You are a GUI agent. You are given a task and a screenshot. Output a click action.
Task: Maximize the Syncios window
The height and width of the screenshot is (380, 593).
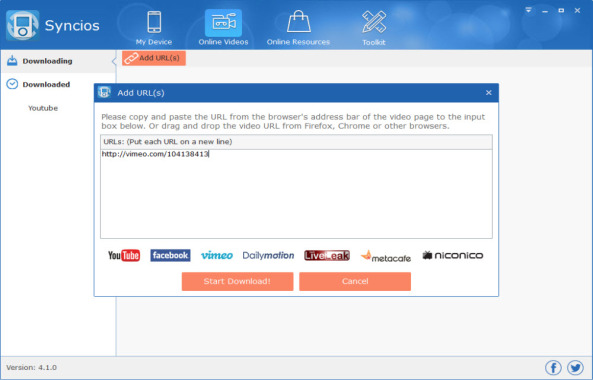point(561,11)
